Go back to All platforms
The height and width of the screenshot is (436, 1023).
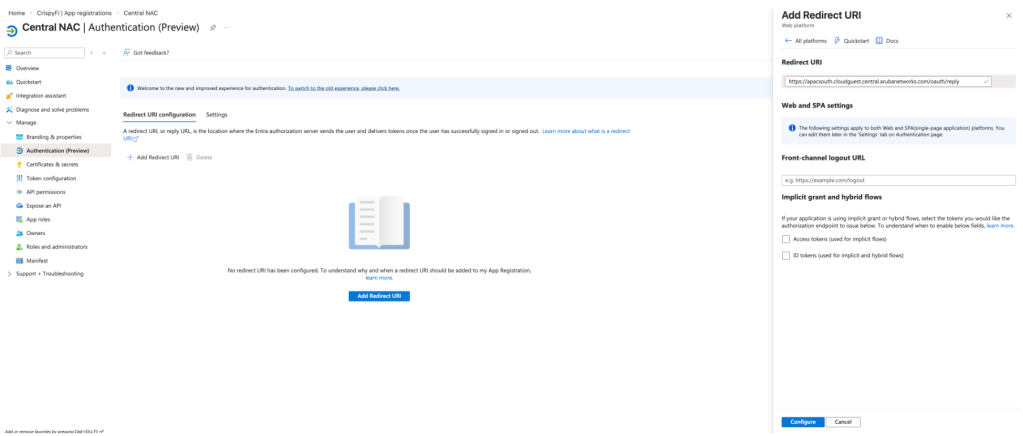click(x=806, y=41)
